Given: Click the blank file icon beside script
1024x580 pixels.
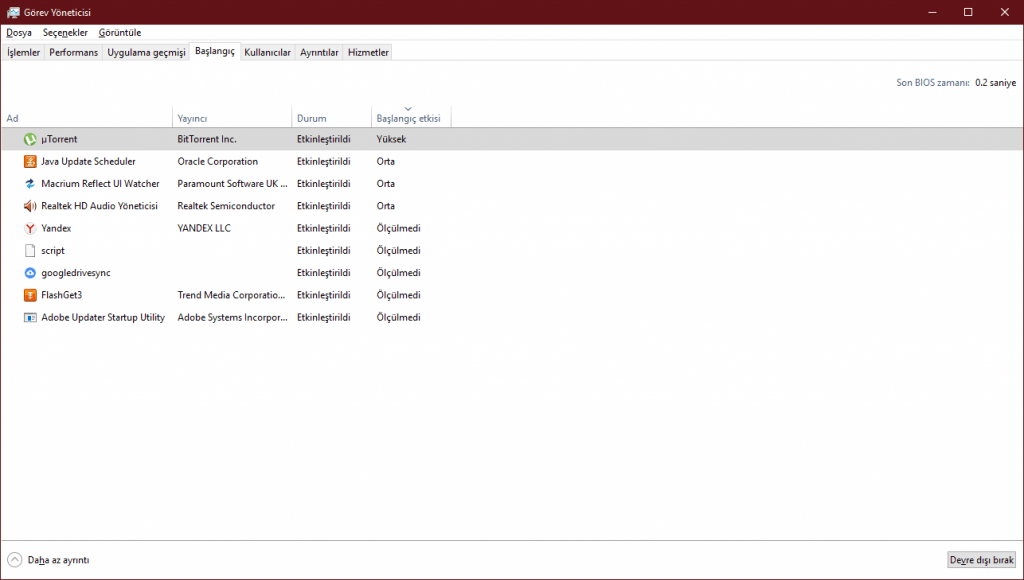Looking at the screenshot, I should (x=30, y=250).
